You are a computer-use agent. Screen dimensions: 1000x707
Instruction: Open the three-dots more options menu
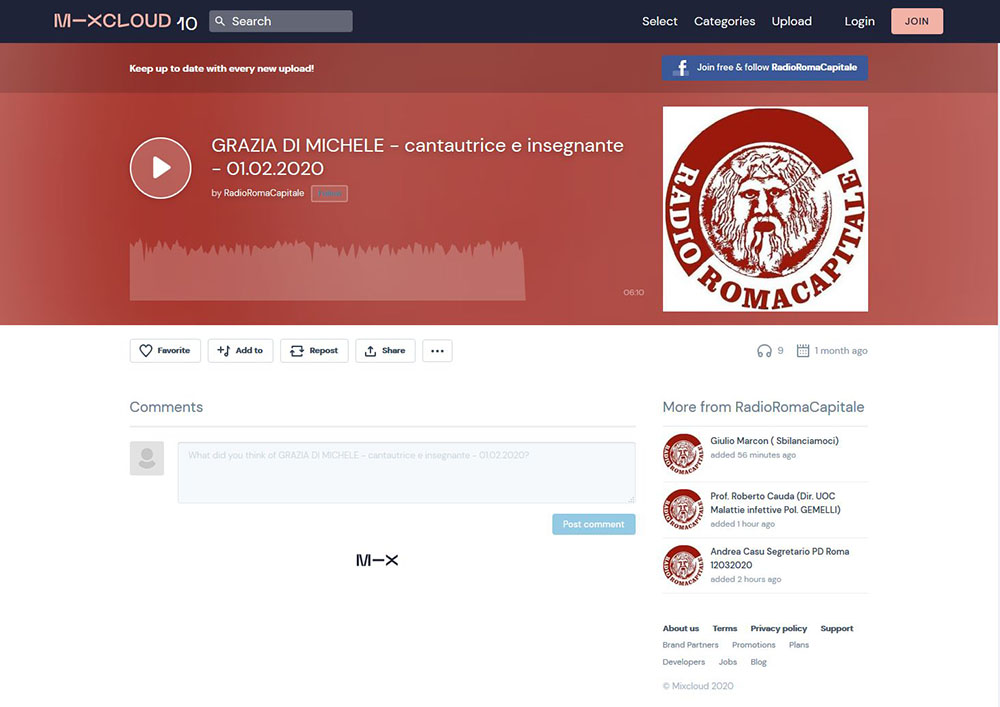[437, 351]
